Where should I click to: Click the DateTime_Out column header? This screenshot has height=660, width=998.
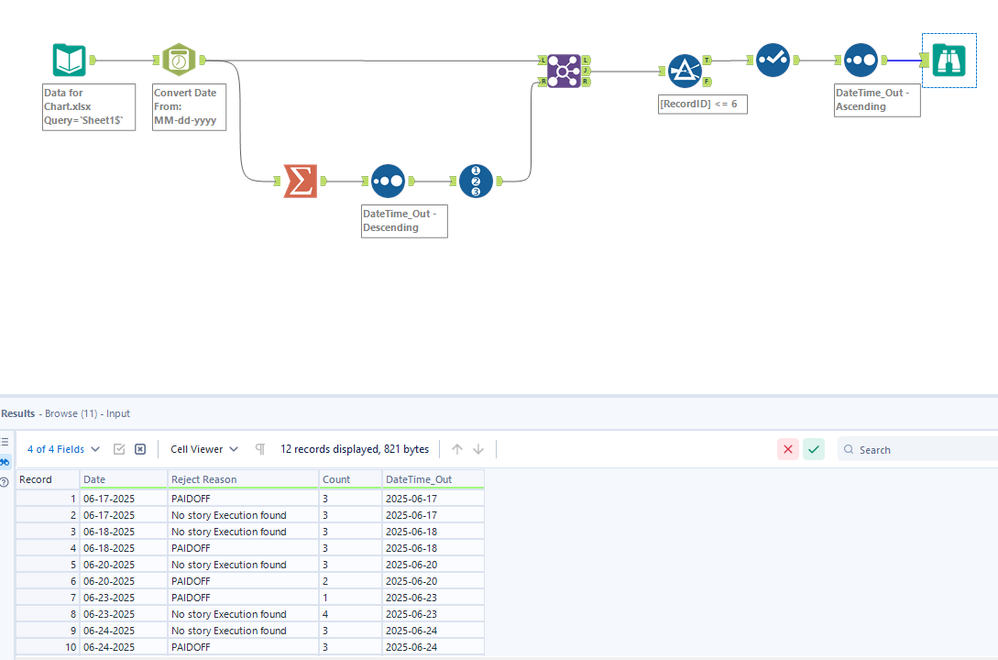(x=433, y=479)
